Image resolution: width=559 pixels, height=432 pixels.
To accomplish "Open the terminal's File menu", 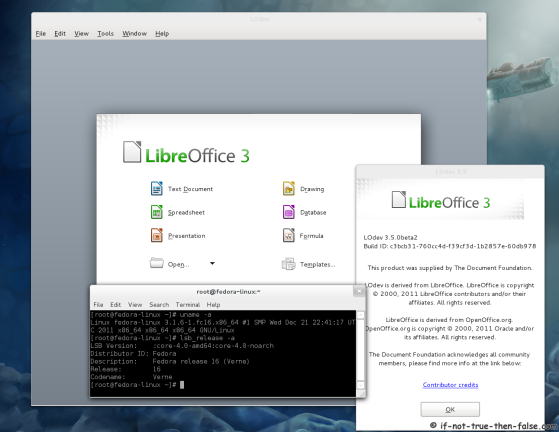I will click(x=98, y=304).
